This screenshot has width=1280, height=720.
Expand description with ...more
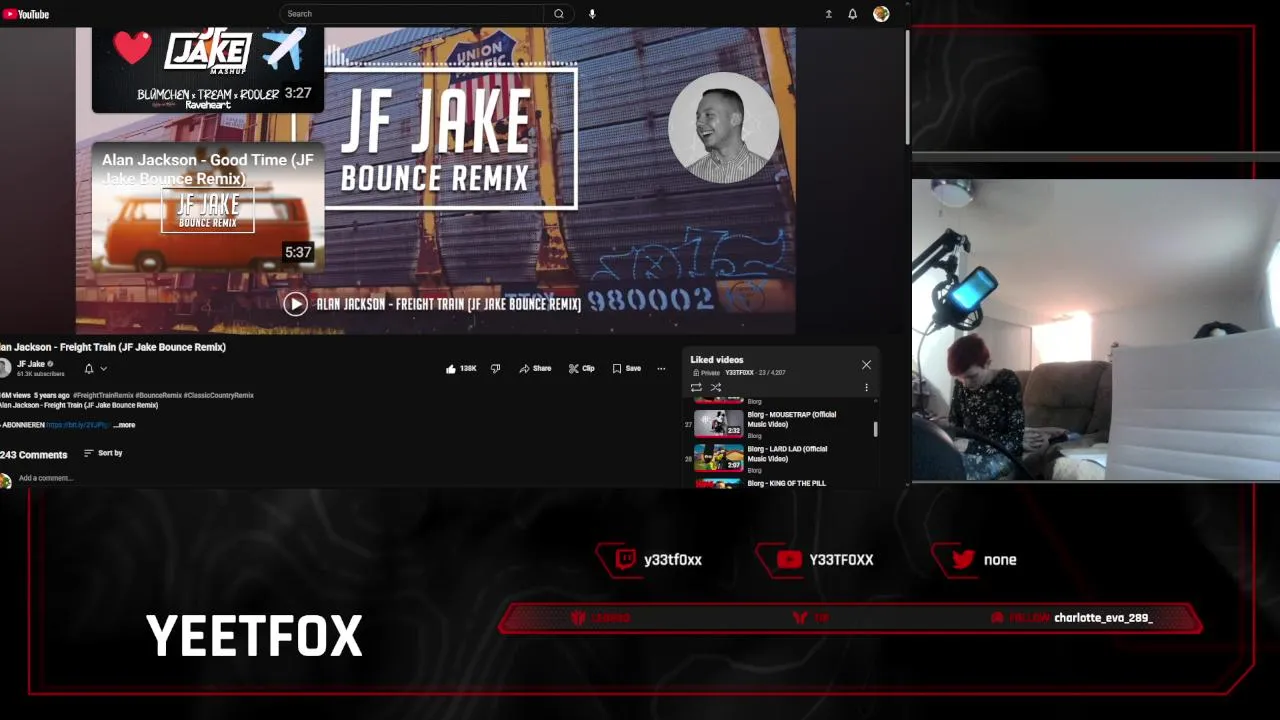(x=124, y=425)
